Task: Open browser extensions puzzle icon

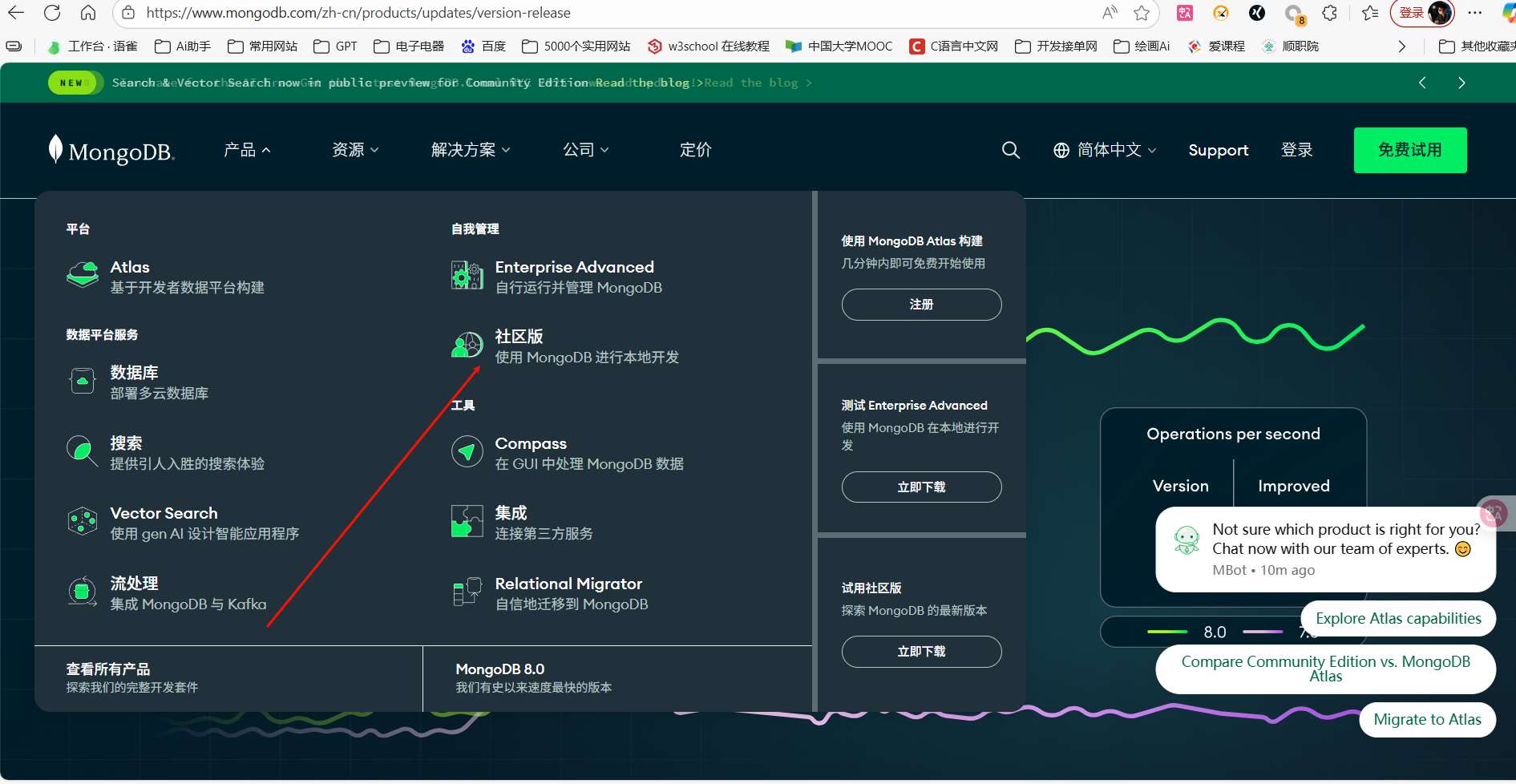Action: 1330,13
